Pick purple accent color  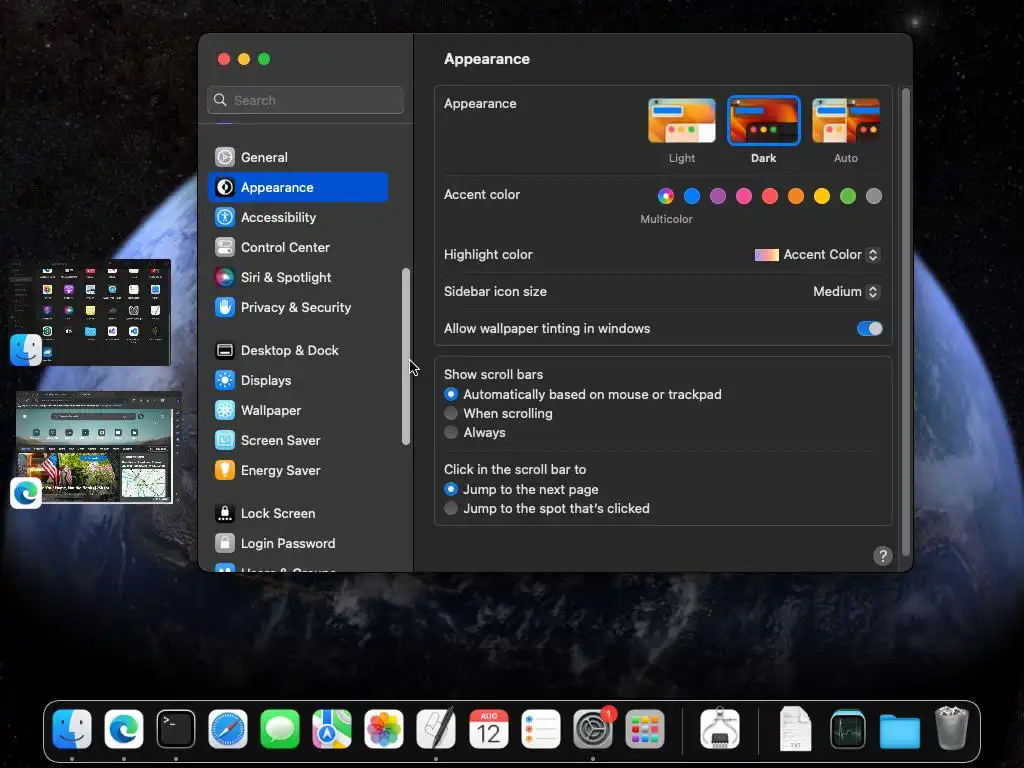point(718,196)
